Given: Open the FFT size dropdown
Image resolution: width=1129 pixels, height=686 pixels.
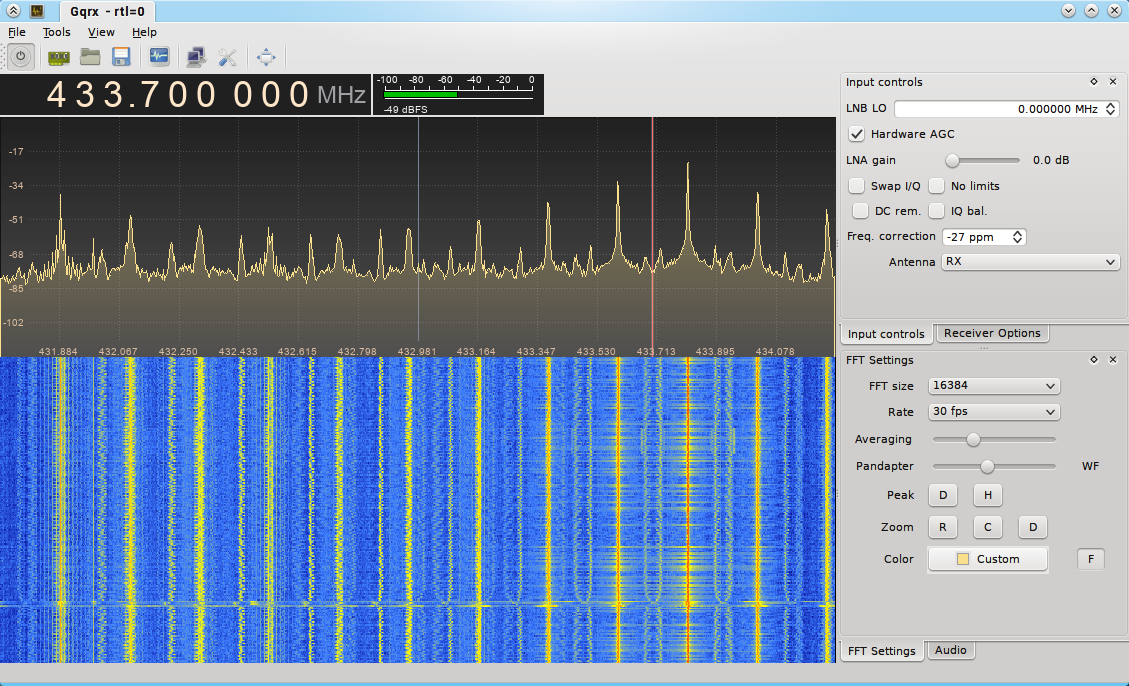Looking at the screenshot, I should pyautogui.click(x=993, y=385).
